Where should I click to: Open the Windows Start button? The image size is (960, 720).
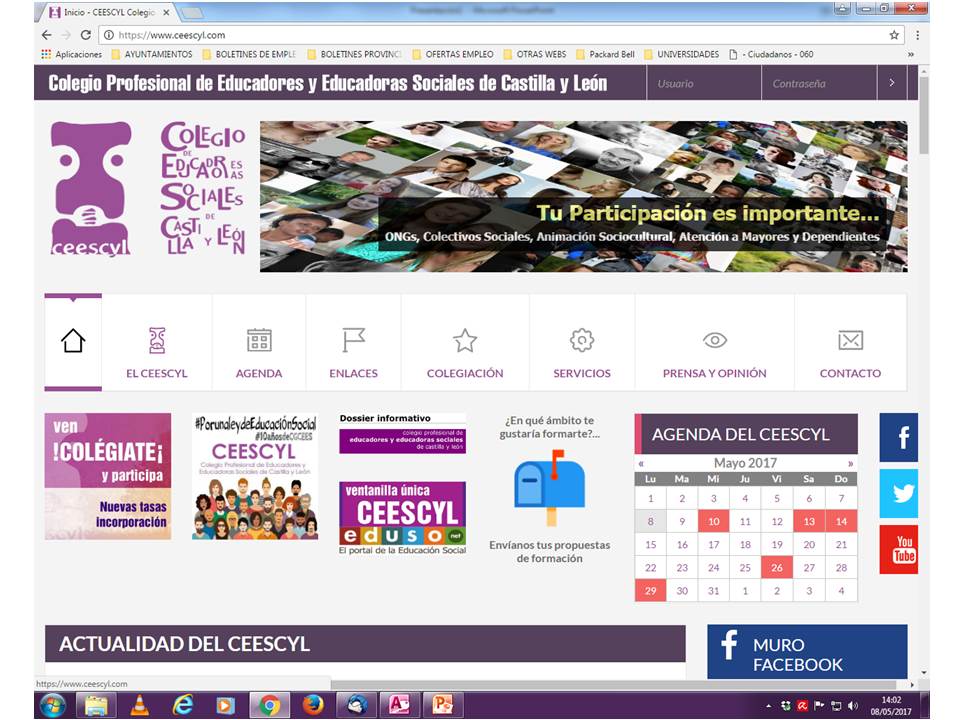53,706
